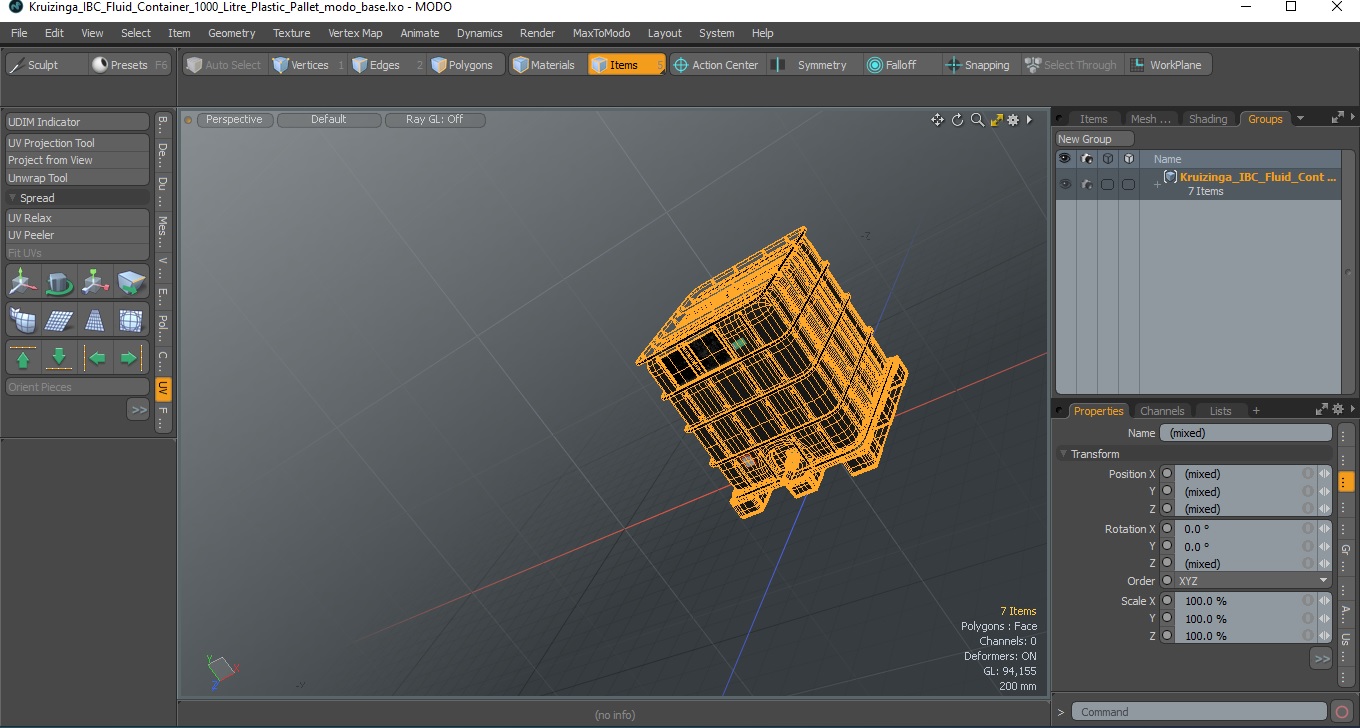Click the first transform-axis UV tool icon

tap(23, 284)
